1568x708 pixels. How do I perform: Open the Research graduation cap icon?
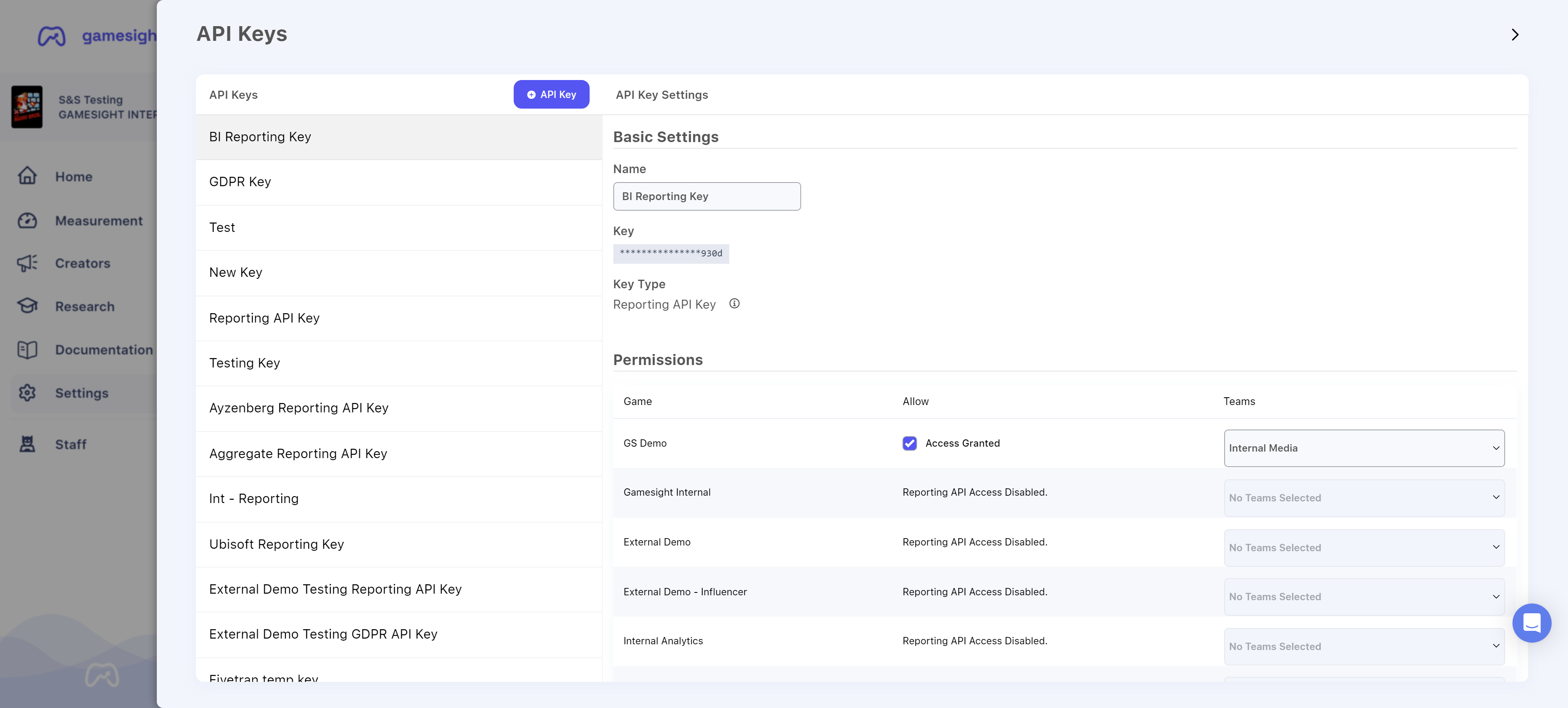pos(27,306)
